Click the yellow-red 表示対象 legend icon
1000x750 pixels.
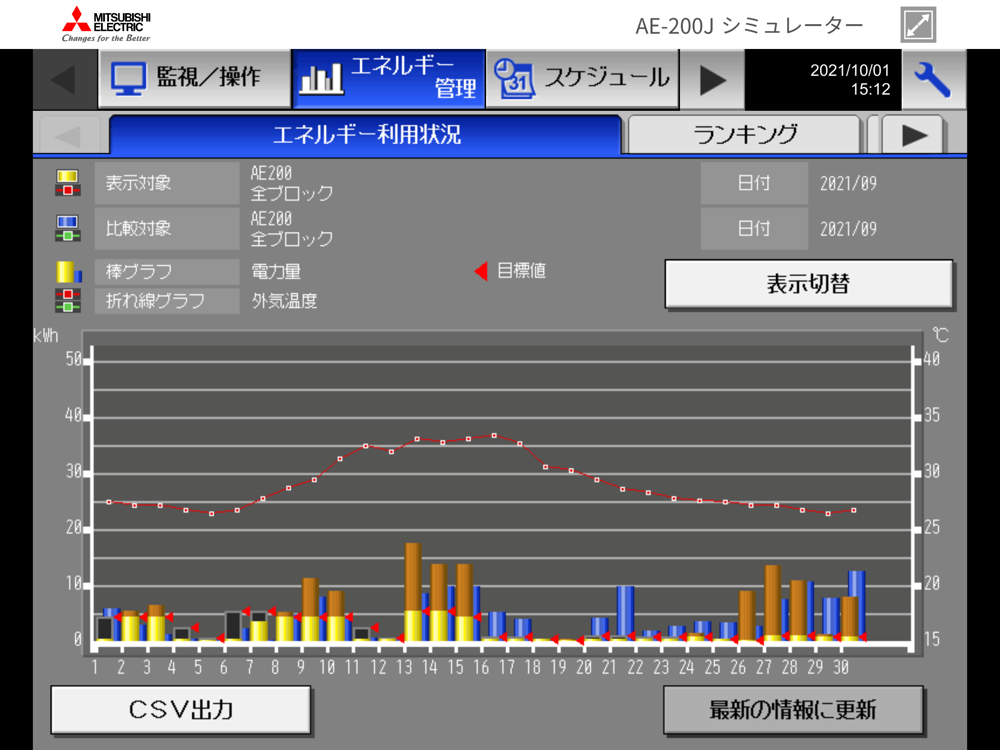[x=68, y=182]
